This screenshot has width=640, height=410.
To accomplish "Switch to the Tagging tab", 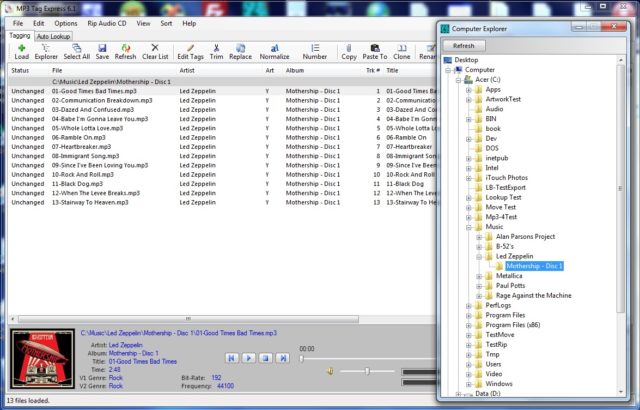I will tap(20, 35).
